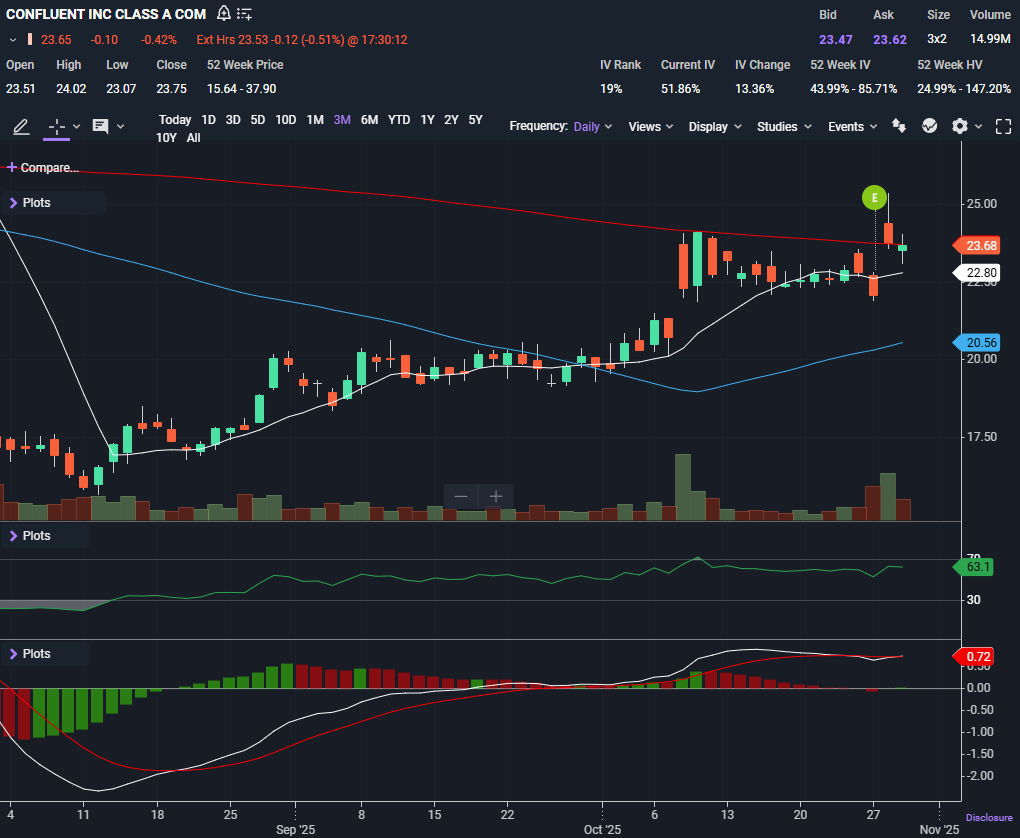Screen dimensions: 1020x838
Task: Click the IV Change value 13.36%
Action: [x=755, y=88]
